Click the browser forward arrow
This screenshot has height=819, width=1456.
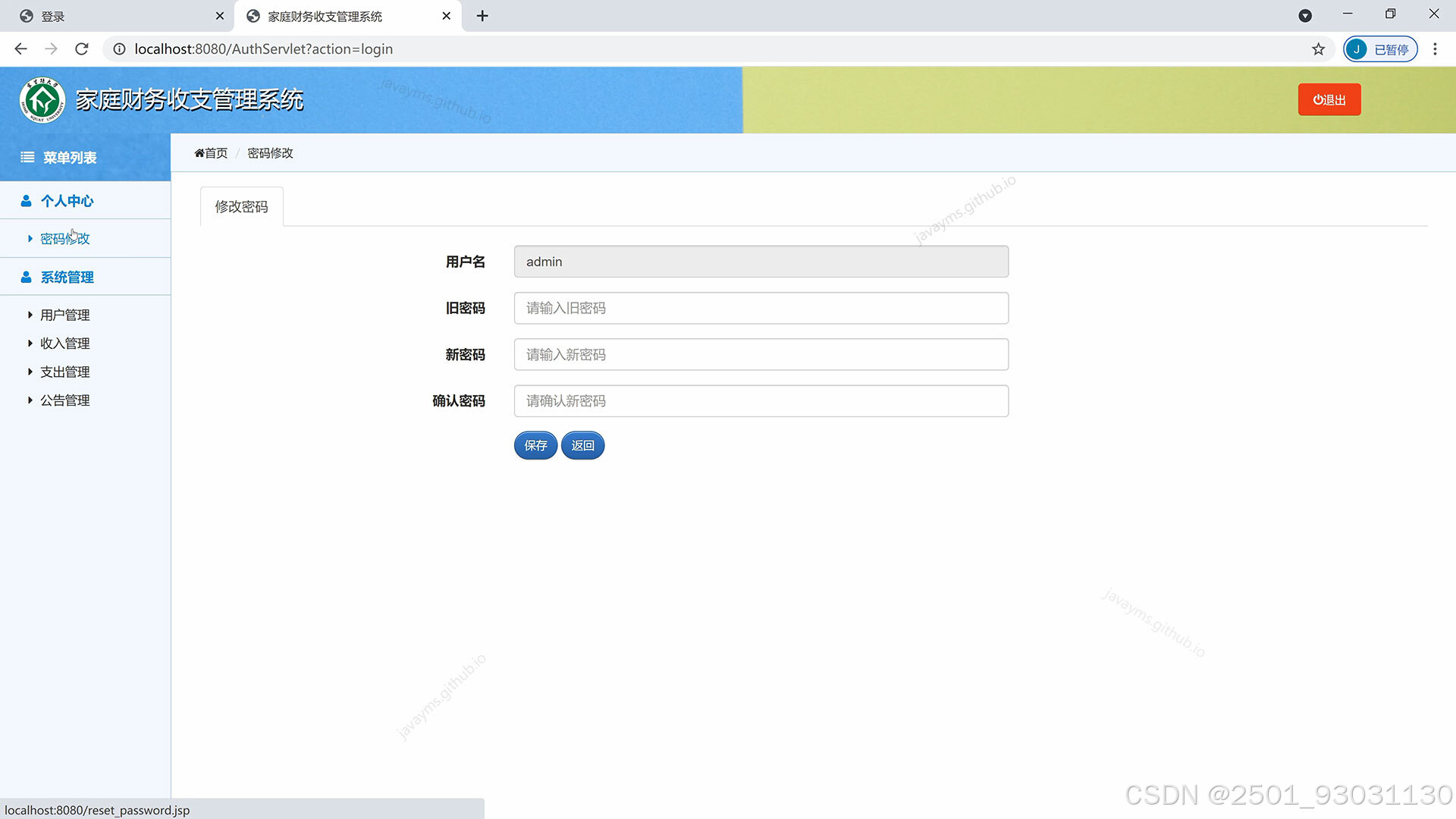(51, 49)
